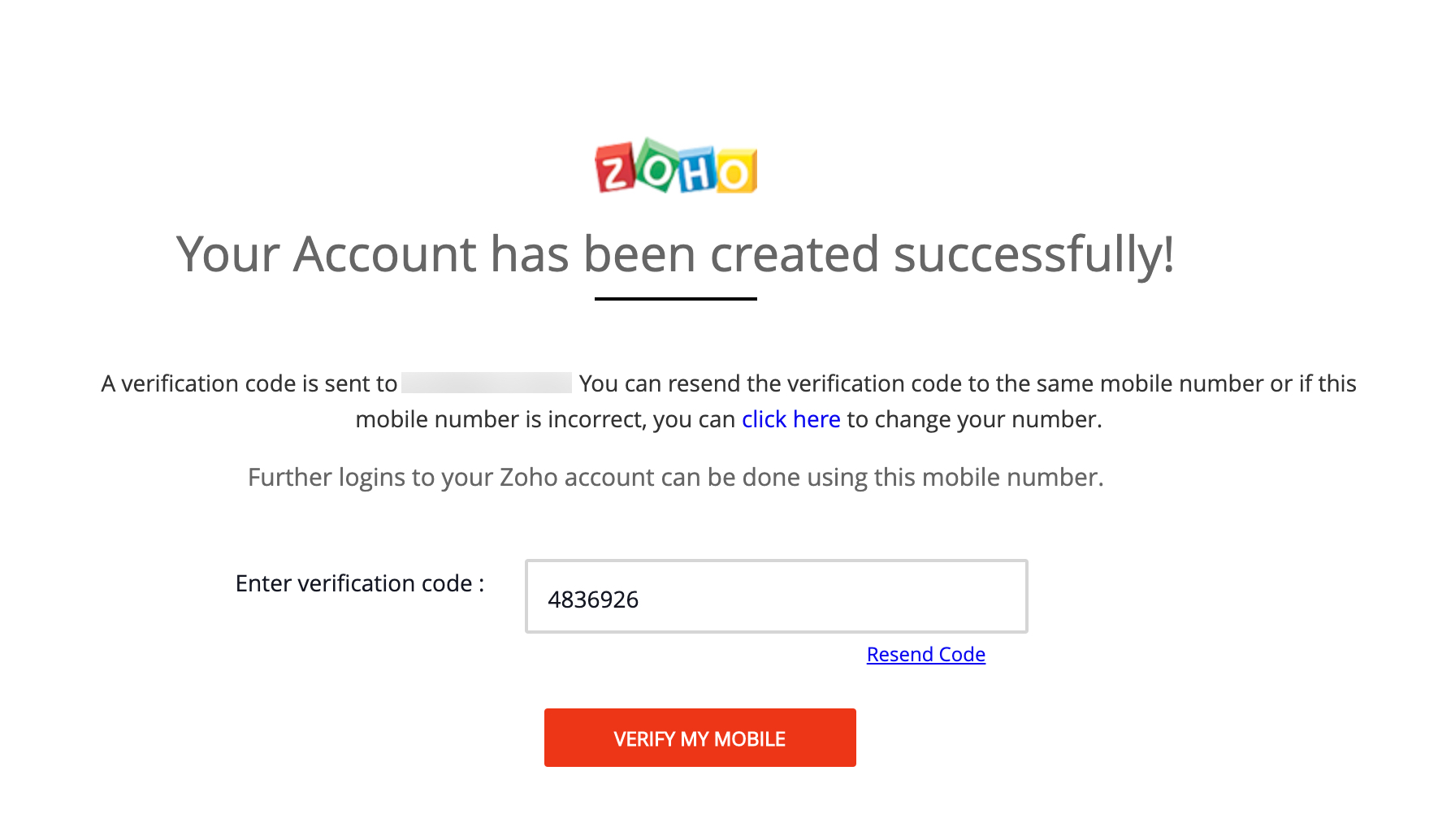Image resolution: width=1451 pixels, height=840 pixels.
Task: Click the "click here" change number link
Action: (790, 419)
